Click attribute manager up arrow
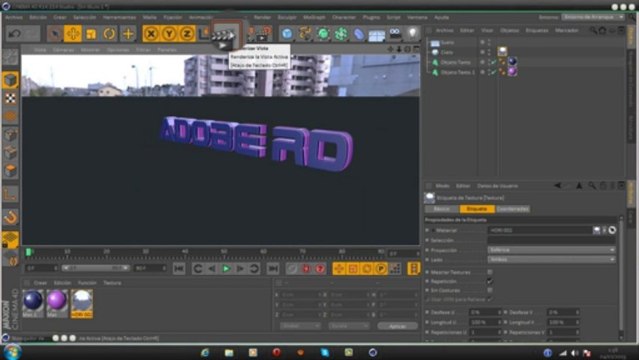The width and height of the screenshot is (639, 360). (x=579, y=186)
